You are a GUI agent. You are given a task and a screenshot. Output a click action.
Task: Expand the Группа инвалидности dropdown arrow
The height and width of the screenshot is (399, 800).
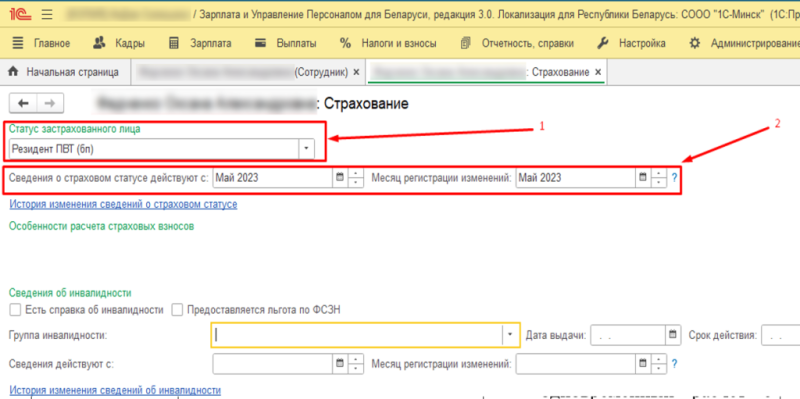click(510, 335)
